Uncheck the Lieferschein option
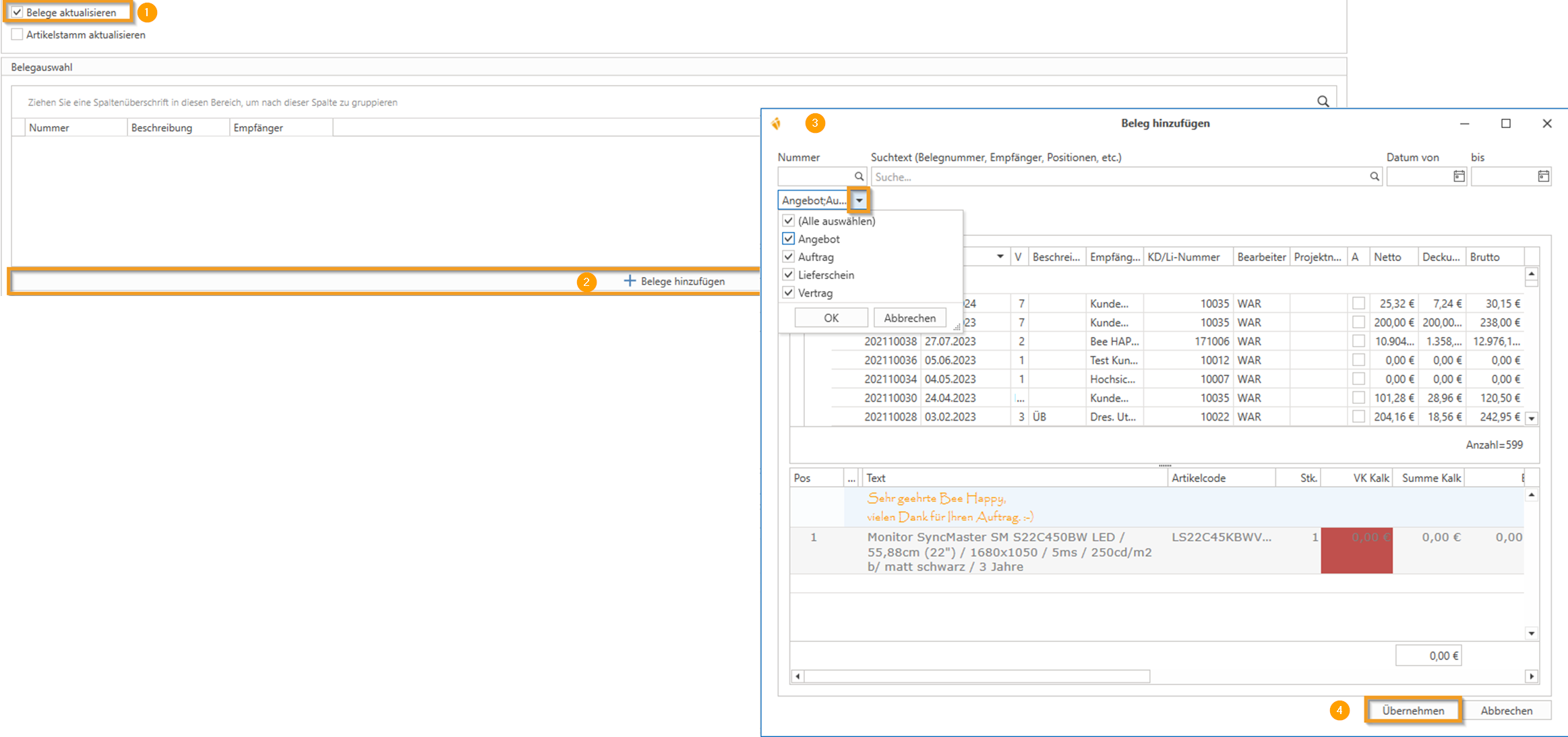 [788, 274]
